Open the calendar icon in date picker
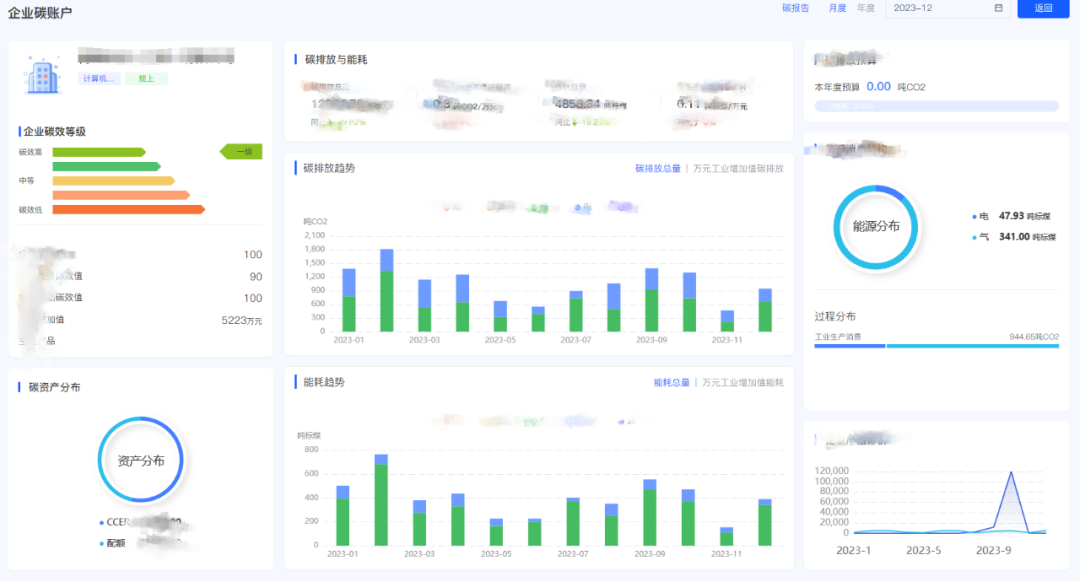 click(x=999, y=8)
